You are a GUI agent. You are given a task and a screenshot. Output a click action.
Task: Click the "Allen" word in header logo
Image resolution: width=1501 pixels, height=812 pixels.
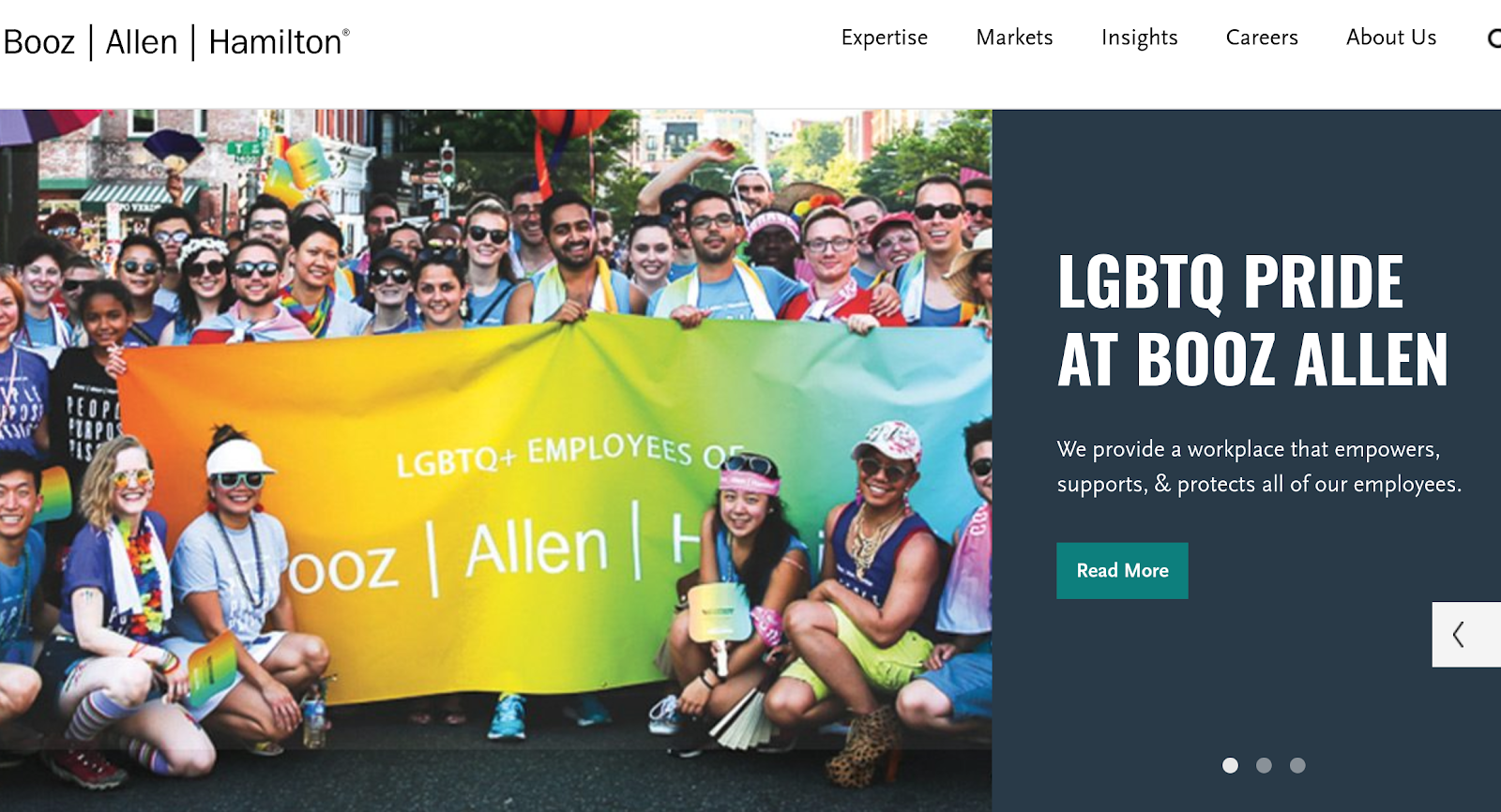pyautogui.click(x=142, y=42)
